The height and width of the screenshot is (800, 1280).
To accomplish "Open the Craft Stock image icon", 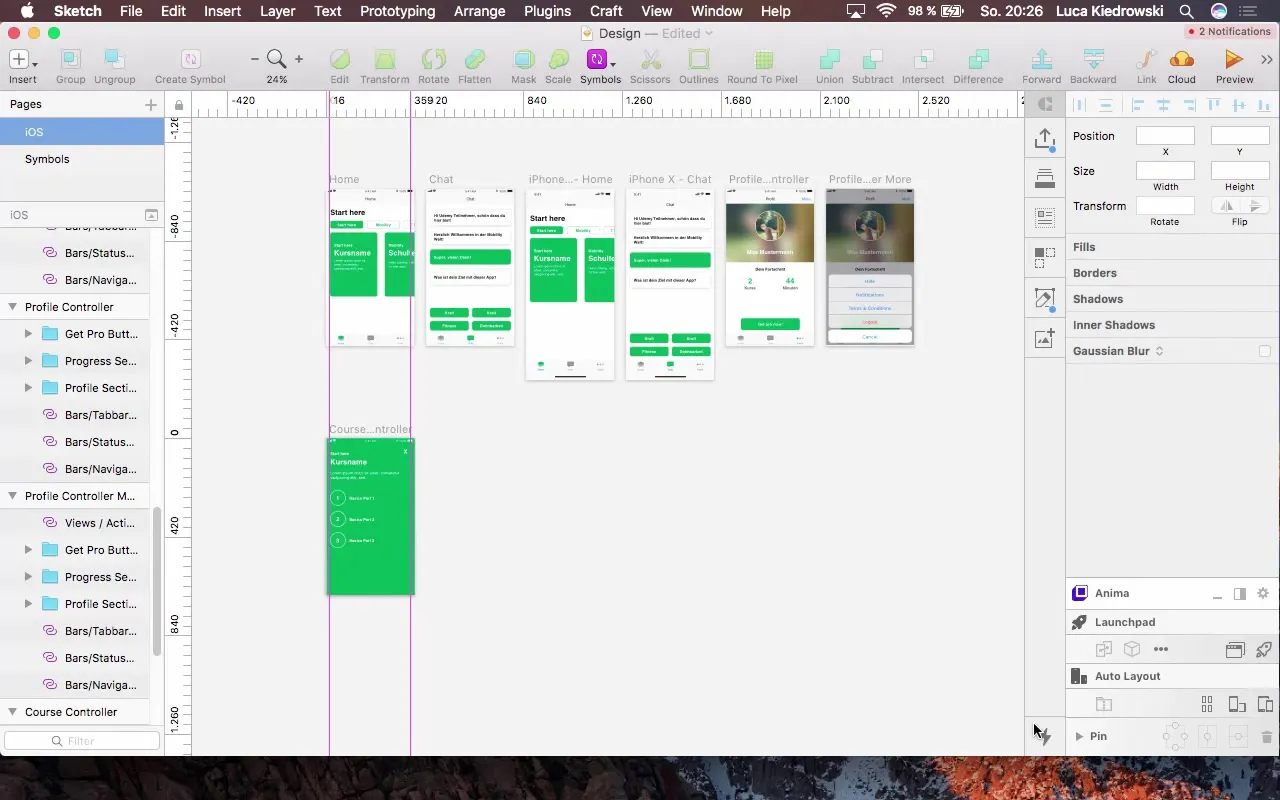I will [x=1045, y=338].
